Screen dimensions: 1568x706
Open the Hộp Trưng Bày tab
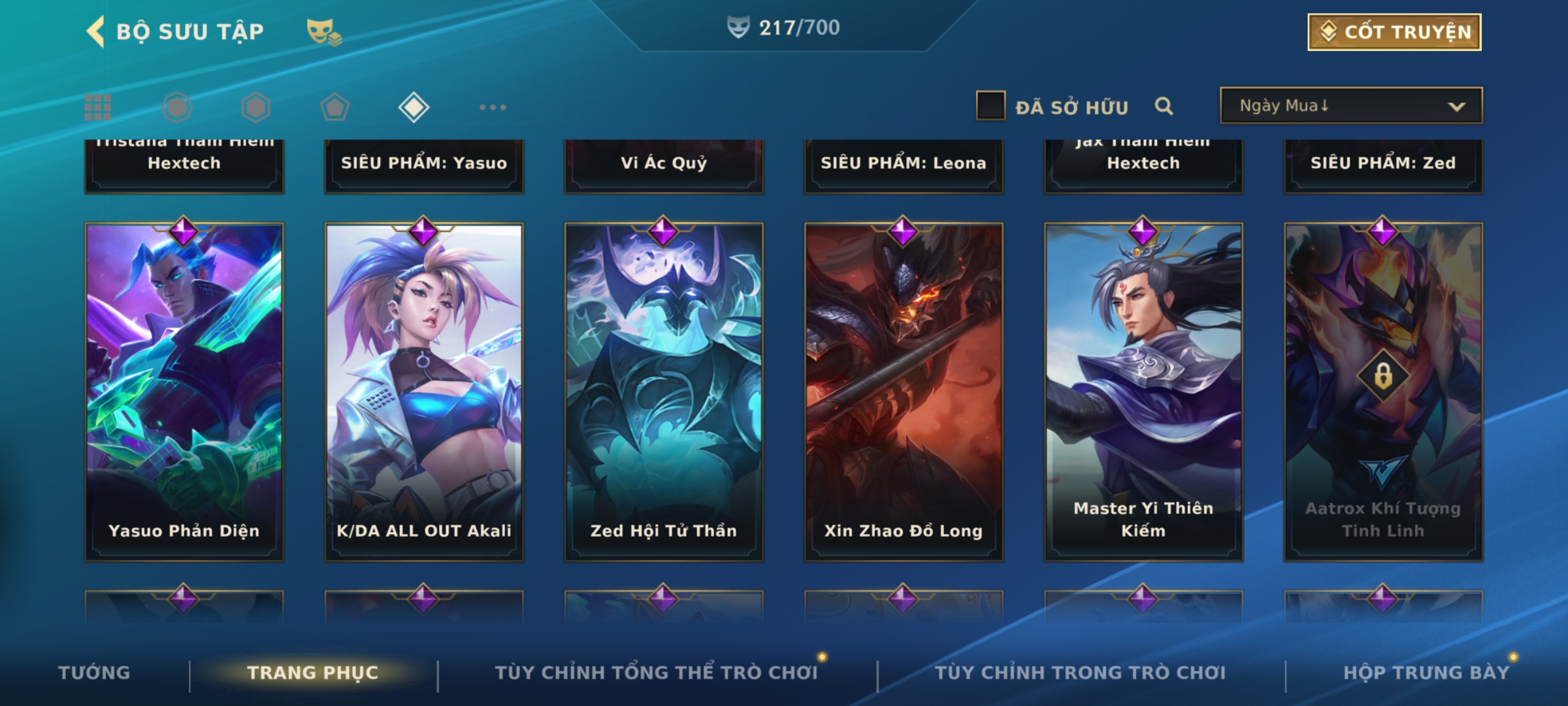1426,673
